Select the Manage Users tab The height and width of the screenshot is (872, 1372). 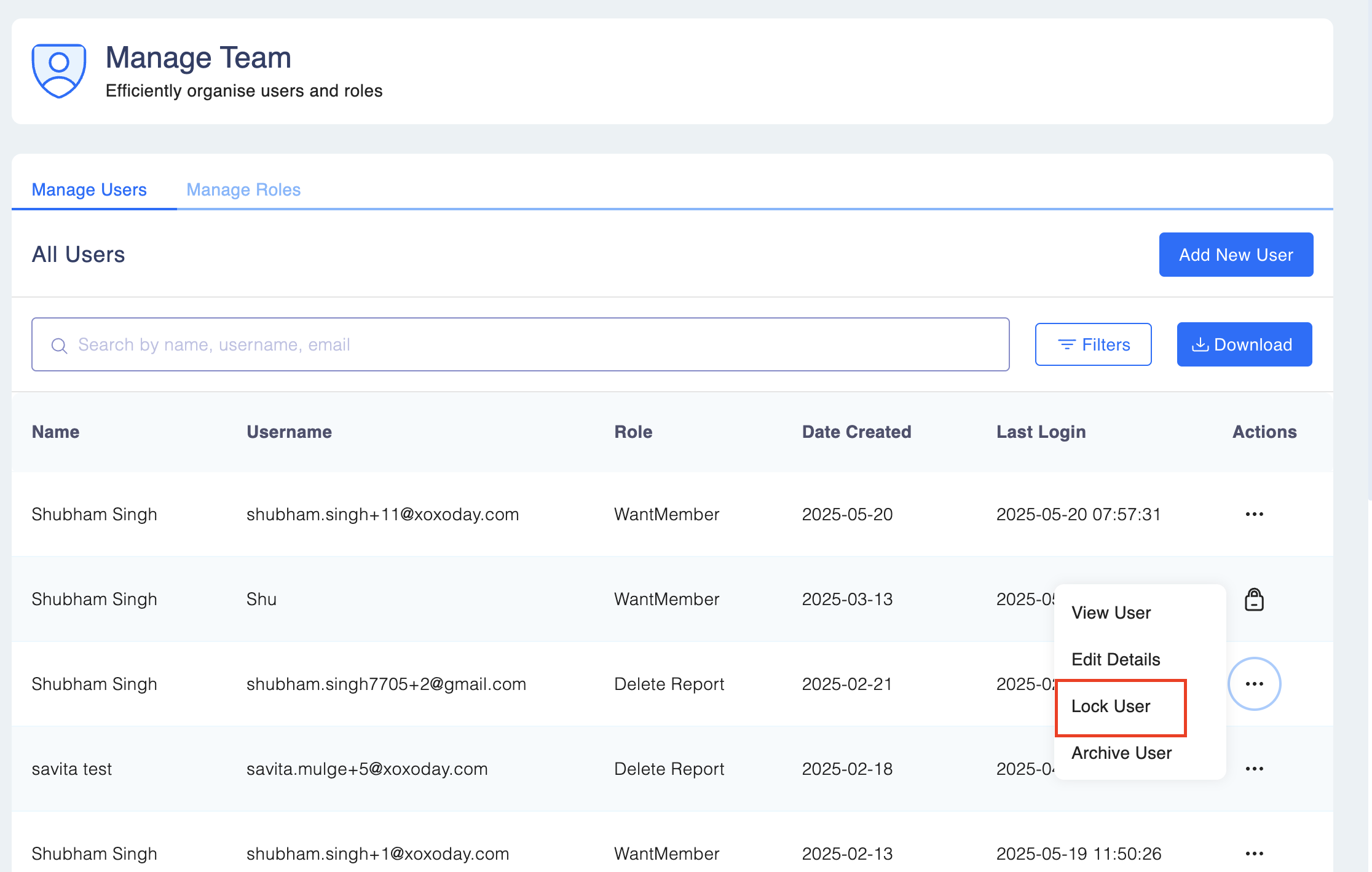click(89, 189)
